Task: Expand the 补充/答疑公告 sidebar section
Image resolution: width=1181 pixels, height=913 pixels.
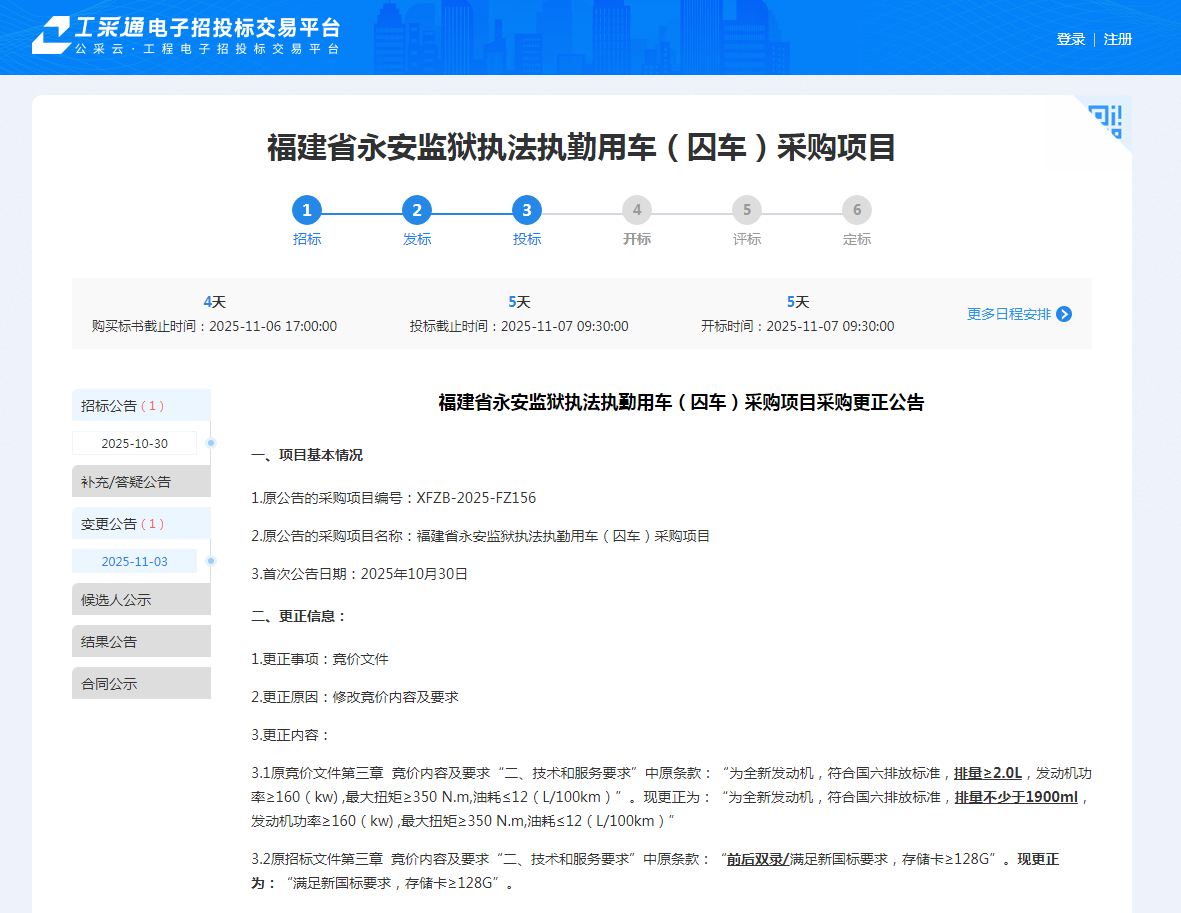Action: coord(141,481)
